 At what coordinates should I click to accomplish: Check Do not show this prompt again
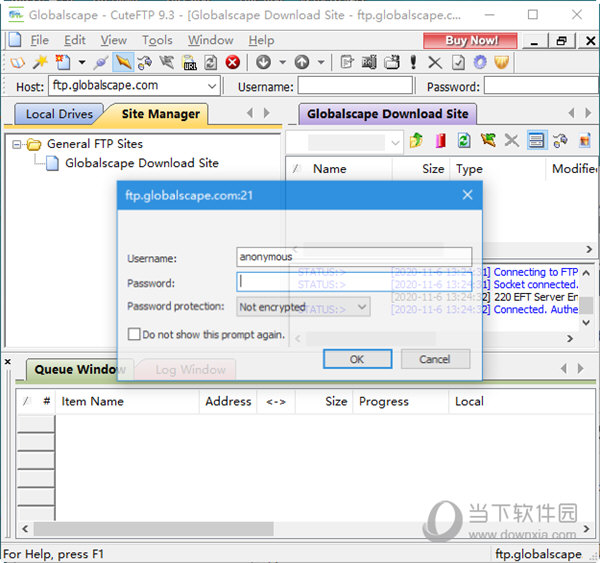(x=134, y=334)
